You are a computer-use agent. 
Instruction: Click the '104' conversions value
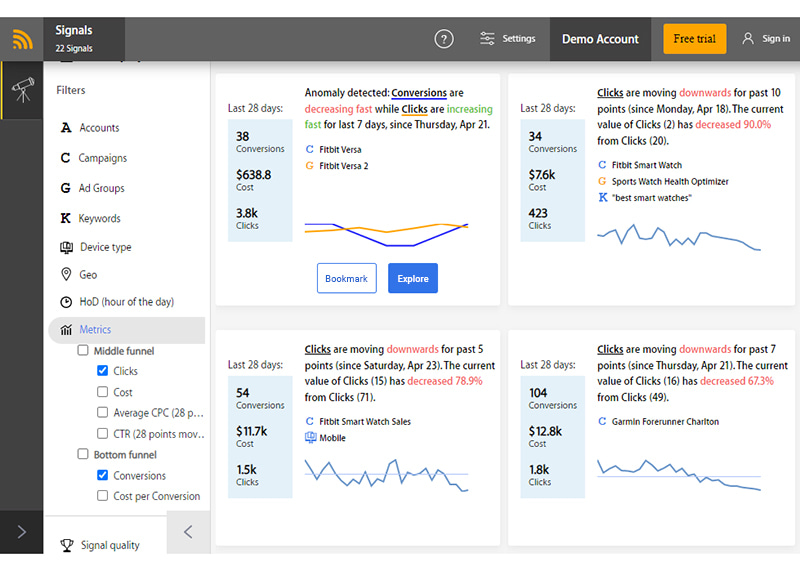(x=538, y=393)
